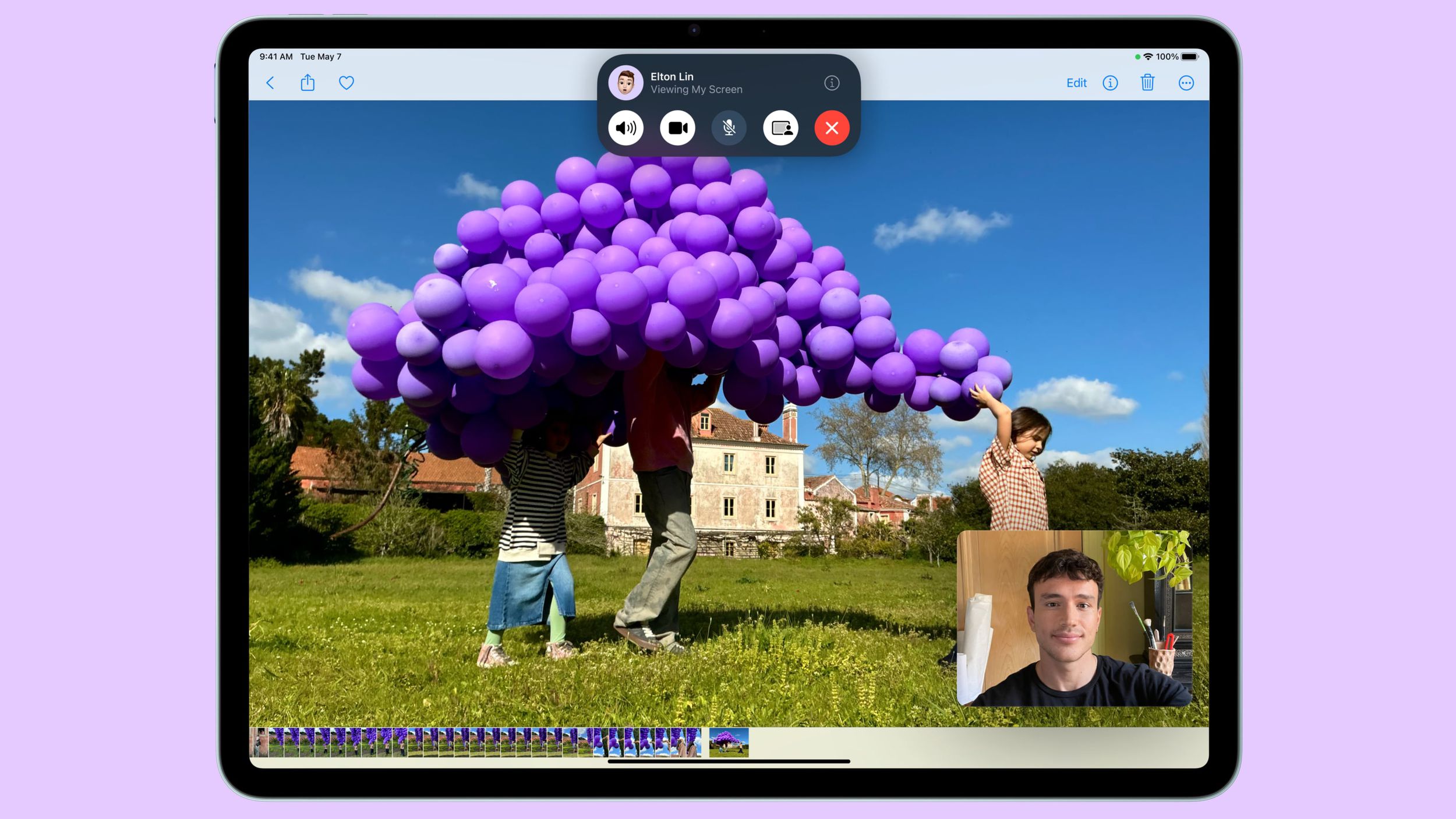Tap Elton Lin's Memoji avatar
Image resolution: width=1456 pixels, height=819 pixels.
point(626,83)
